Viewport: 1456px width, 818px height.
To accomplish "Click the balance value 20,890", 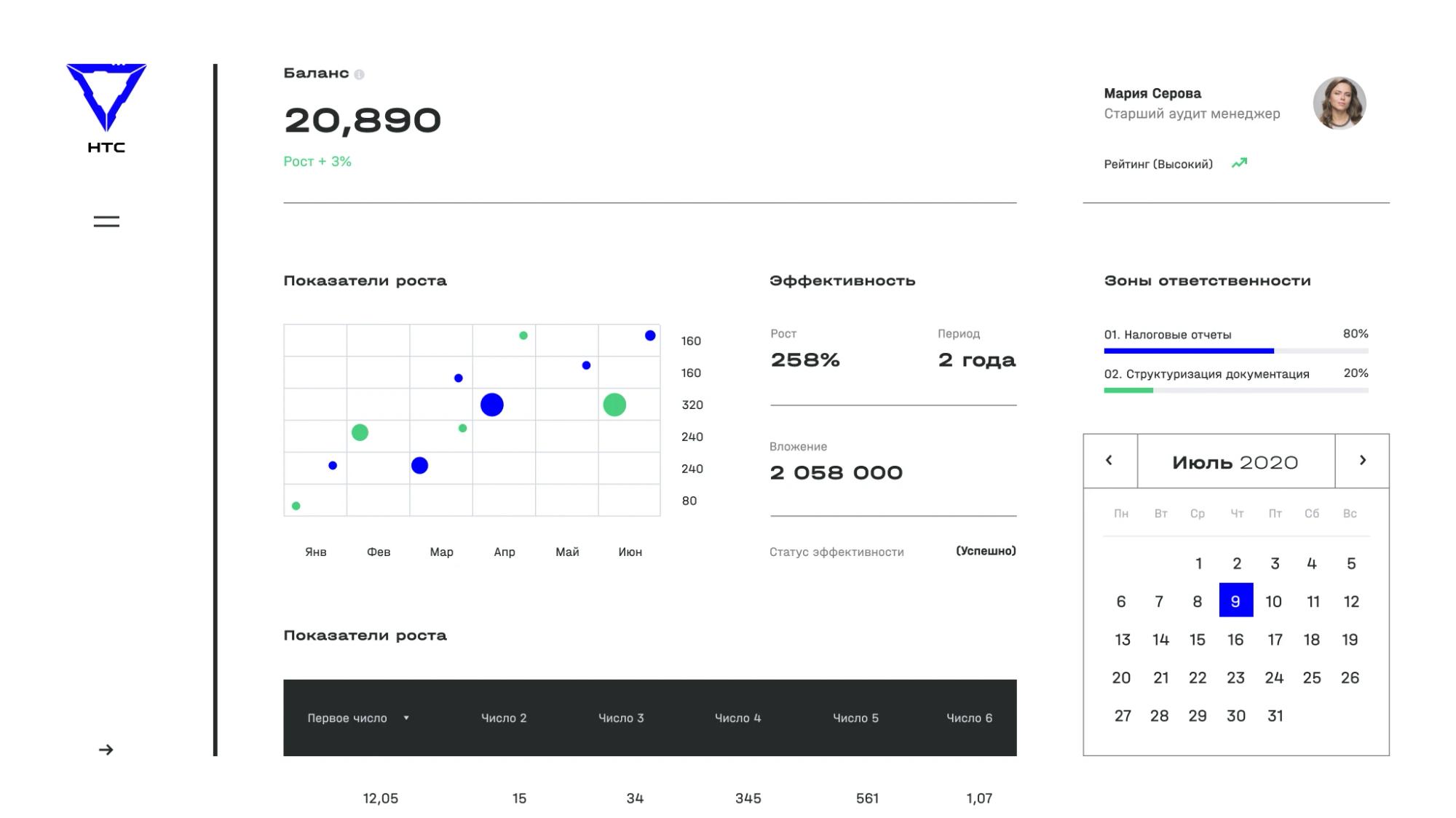I will (363, 121).
